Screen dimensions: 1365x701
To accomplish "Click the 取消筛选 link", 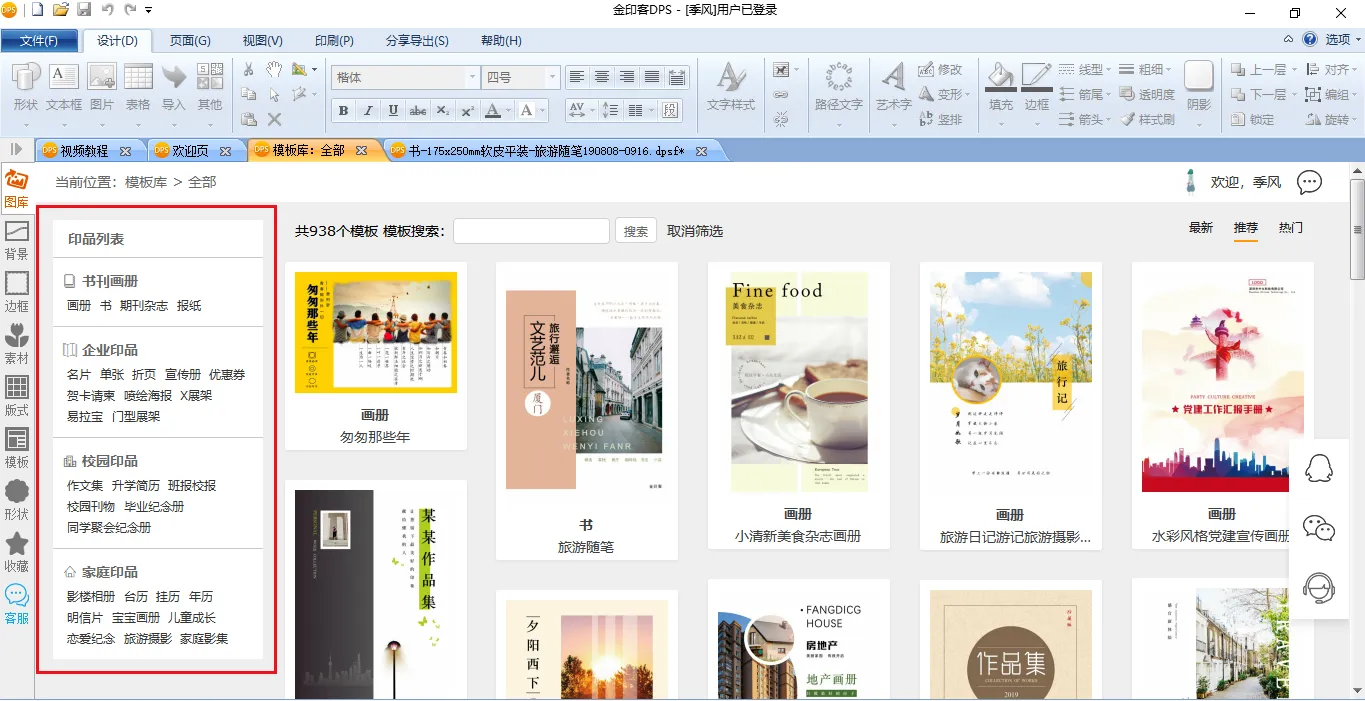I will [x=695, y=231].
